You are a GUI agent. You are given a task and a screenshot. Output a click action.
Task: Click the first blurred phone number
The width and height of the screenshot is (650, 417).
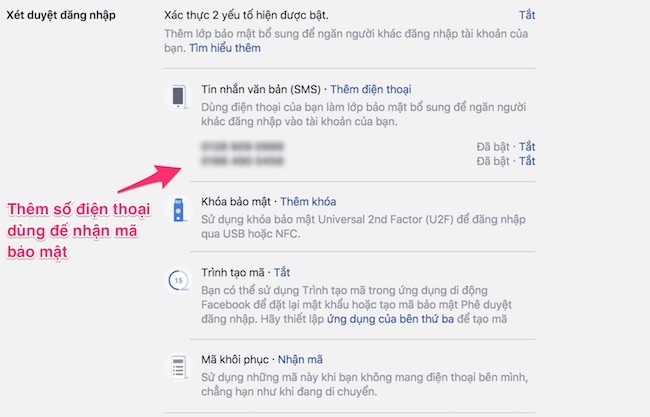[243, 147]
